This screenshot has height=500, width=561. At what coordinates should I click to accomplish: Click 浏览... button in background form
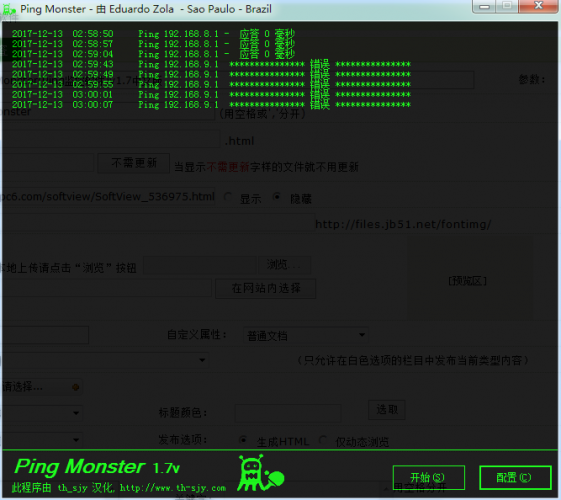(x=284, y=265)
